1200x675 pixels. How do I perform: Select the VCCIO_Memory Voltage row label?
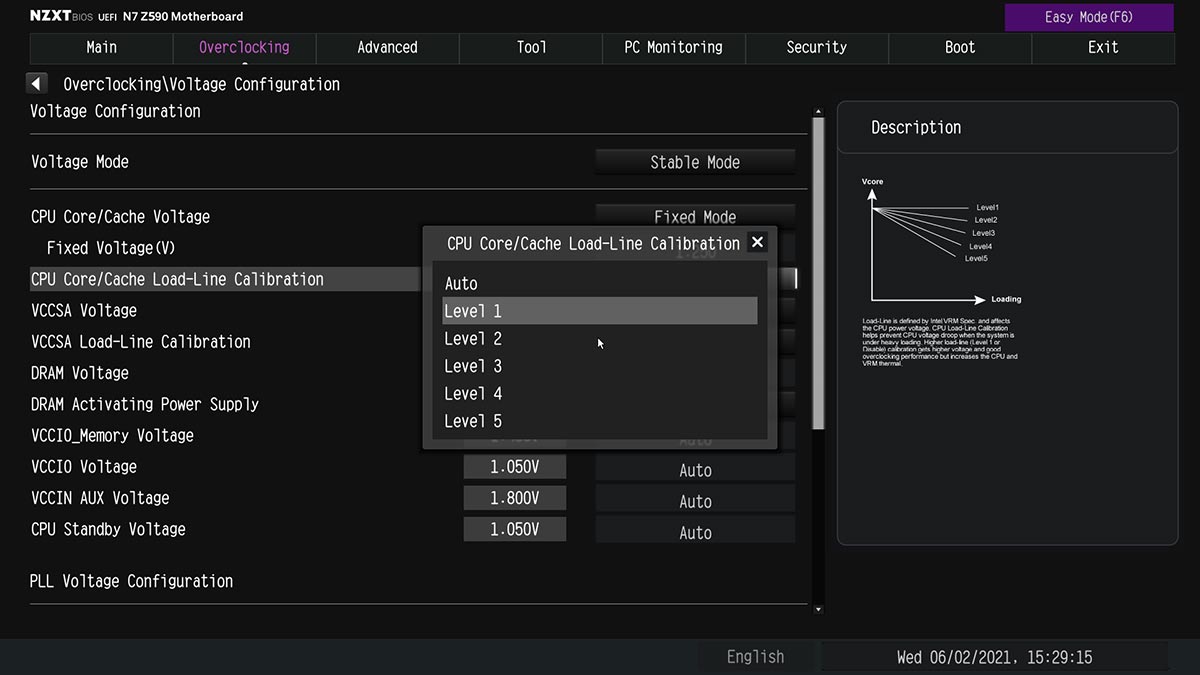click(x=112, y=435)
